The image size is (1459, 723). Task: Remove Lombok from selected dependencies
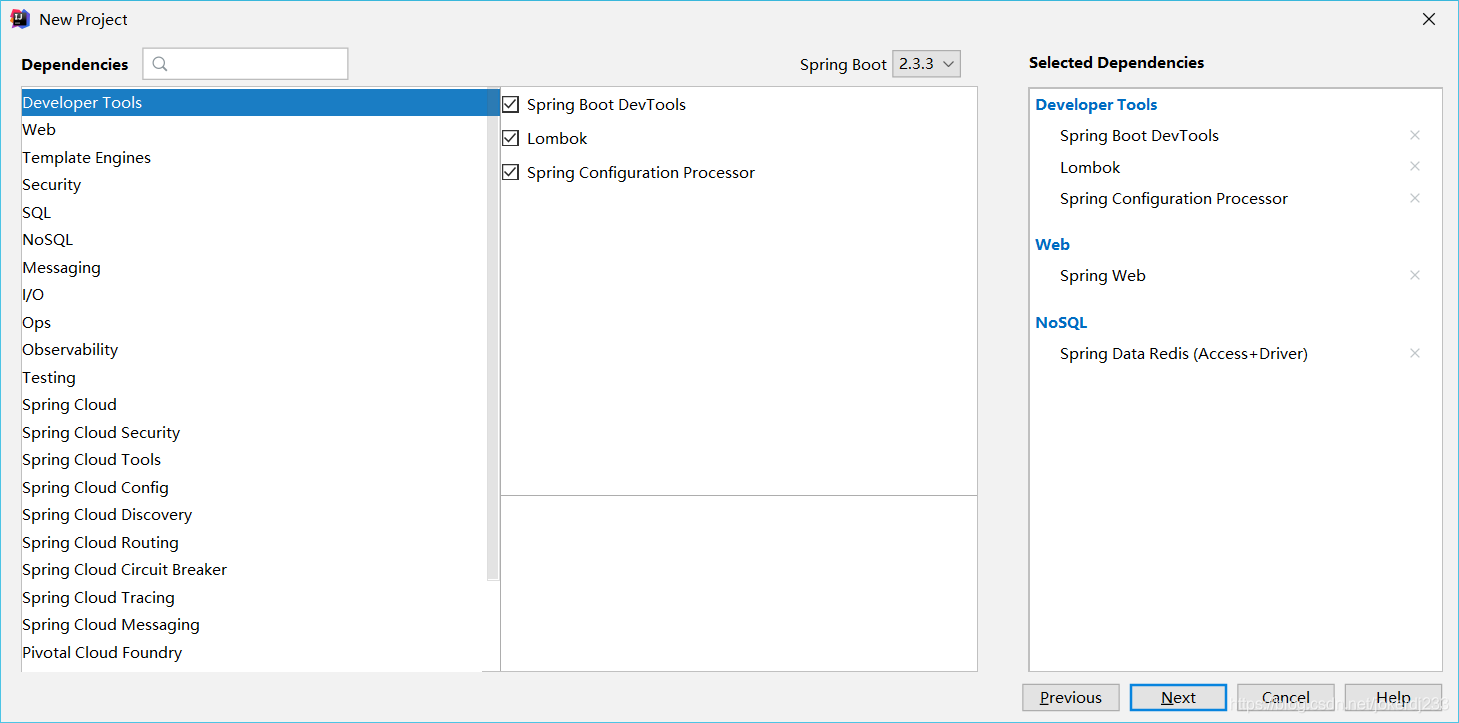coord(1414,167)
